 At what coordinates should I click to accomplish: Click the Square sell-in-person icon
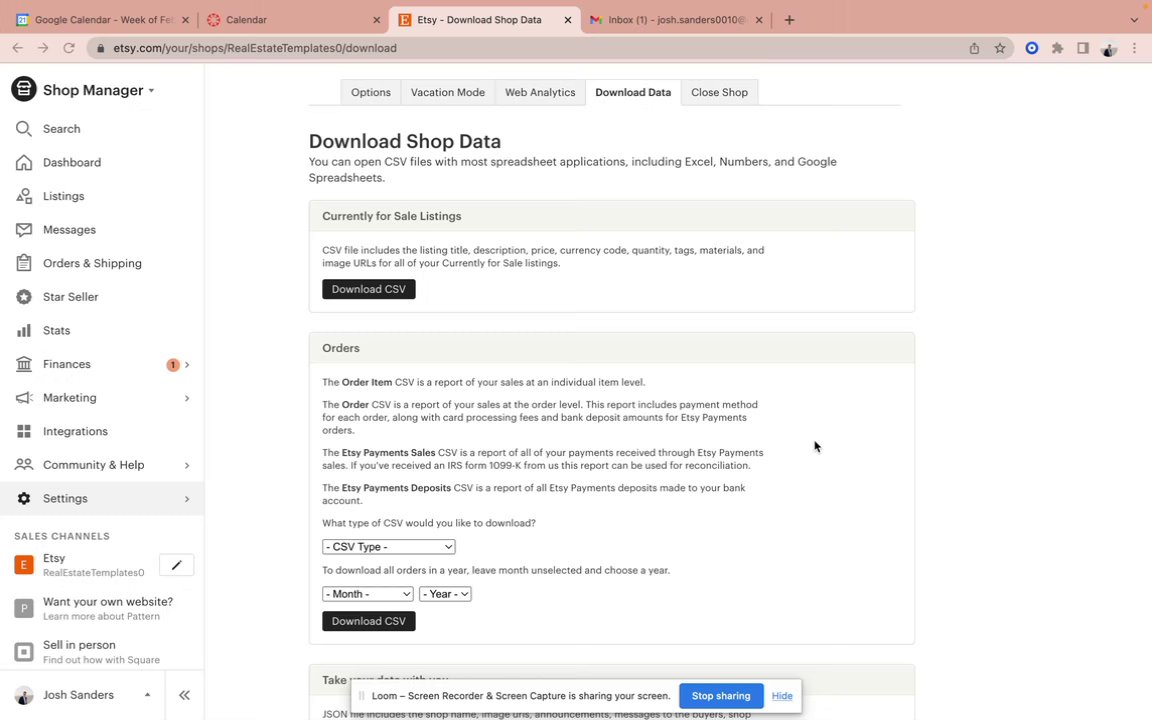24,652
